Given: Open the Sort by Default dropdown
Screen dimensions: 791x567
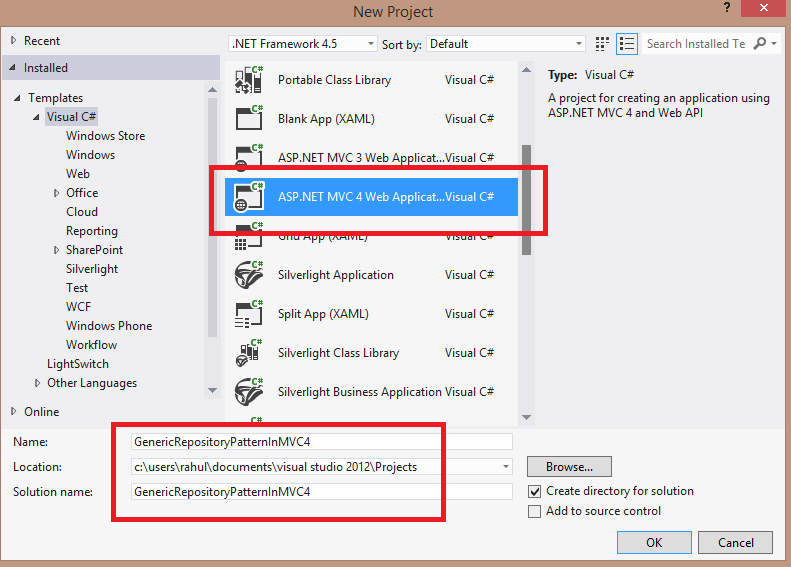Looking at the screenshot, I should pos(506,44).
